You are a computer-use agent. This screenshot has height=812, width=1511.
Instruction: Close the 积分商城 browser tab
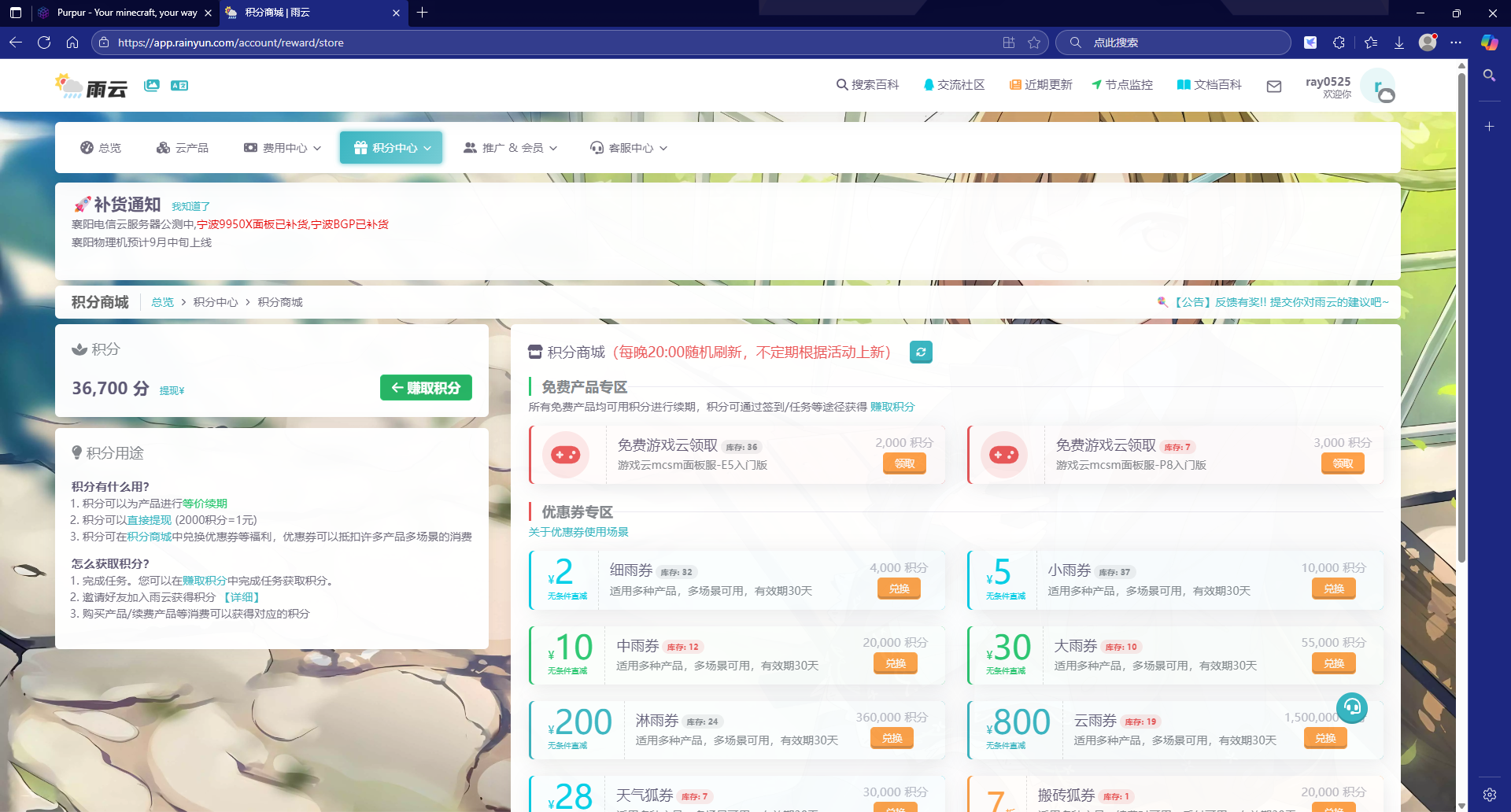click(396, 13)
